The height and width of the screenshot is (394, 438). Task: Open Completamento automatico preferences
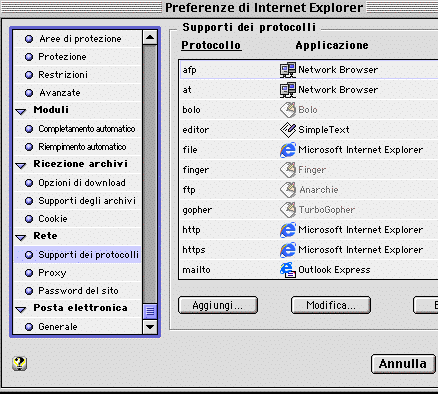pos(78,129)
